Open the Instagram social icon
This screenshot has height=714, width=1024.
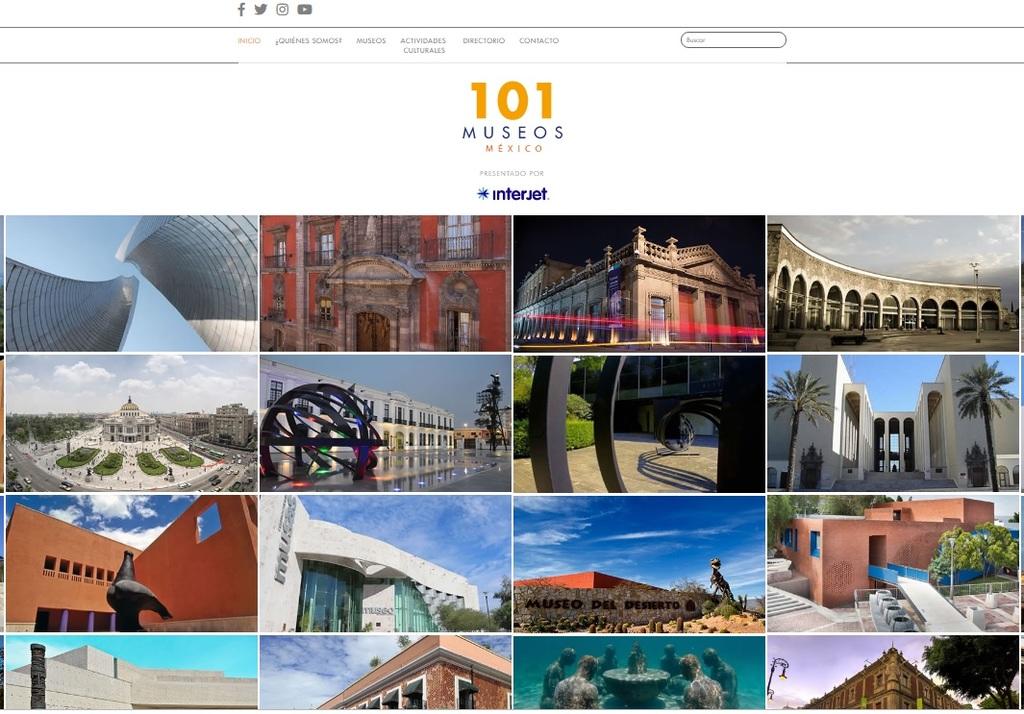click(x=283, y=10)
